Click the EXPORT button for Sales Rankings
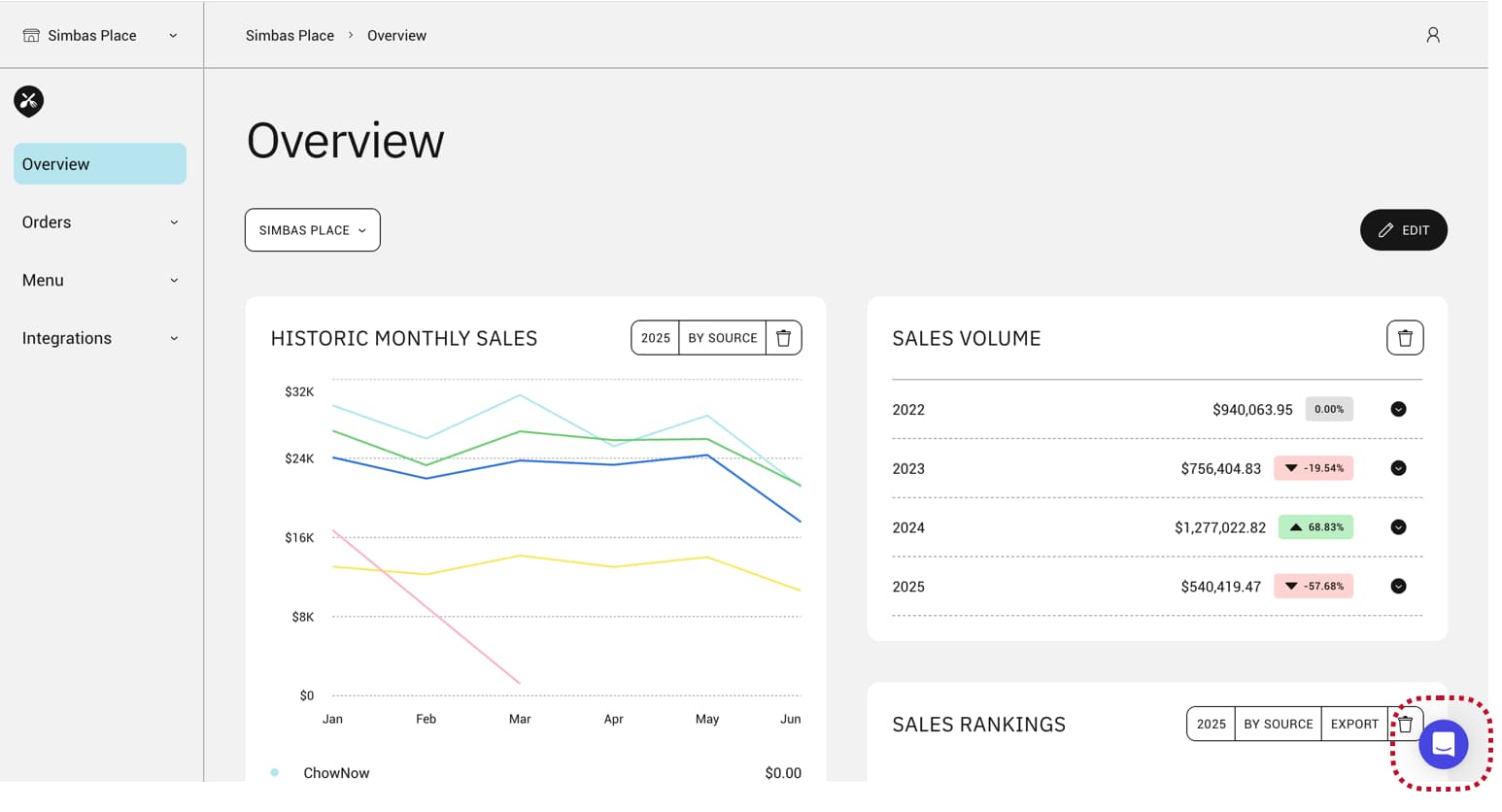This screenshot has height=812, width=1502. pos(1354,724)
